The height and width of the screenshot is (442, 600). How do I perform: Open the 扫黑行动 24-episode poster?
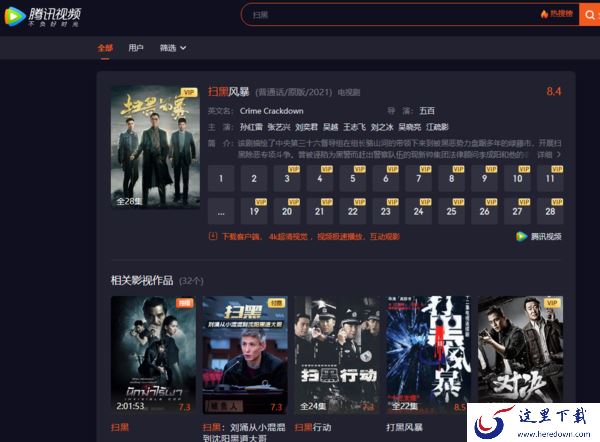point(337,355)
